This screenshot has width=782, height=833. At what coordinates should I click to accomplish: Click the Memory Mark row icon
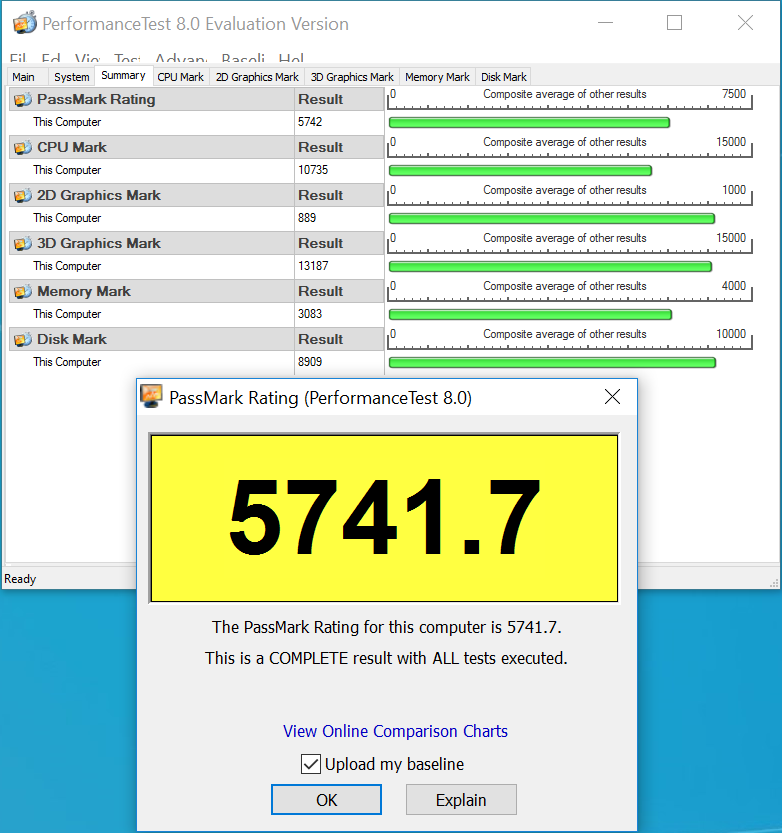click(x=23, y=291)
